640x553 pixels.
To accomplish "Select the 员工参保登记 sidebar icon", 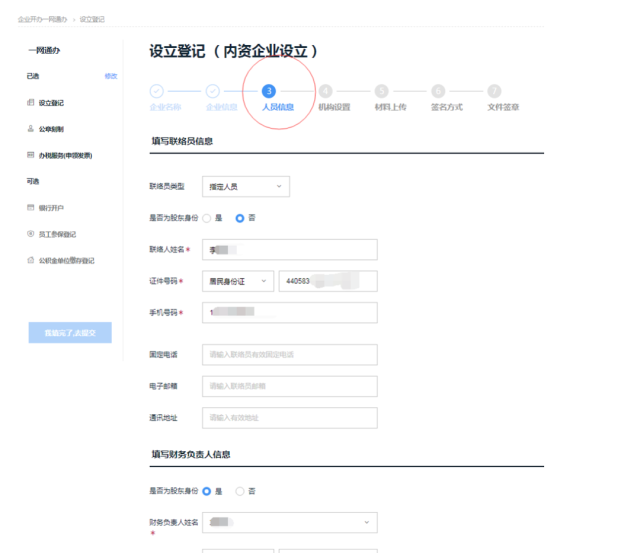I will tap(31, 233).
